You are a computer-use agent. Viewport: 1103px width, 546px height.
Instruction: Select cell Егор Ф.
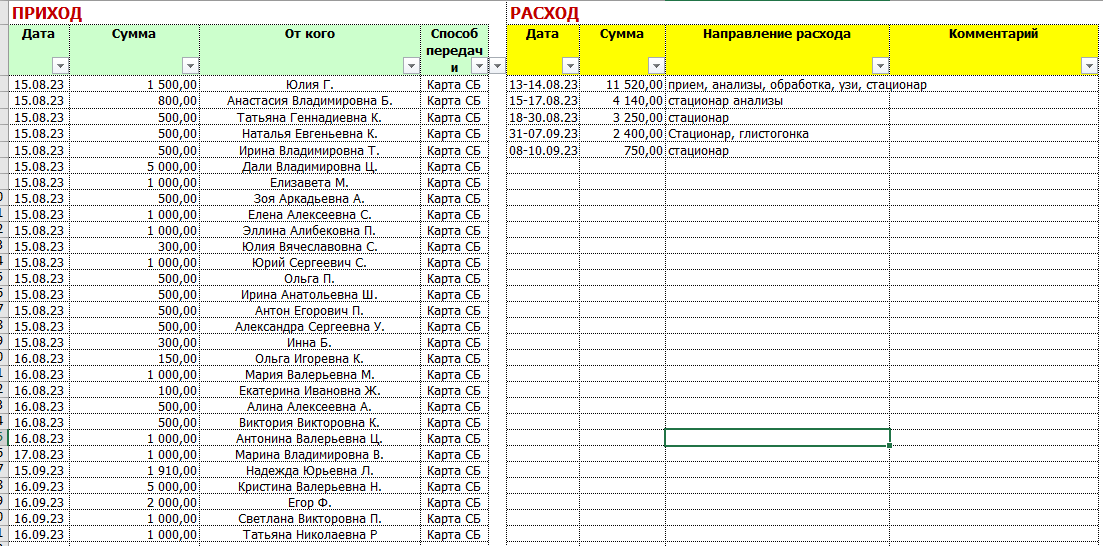310,502
